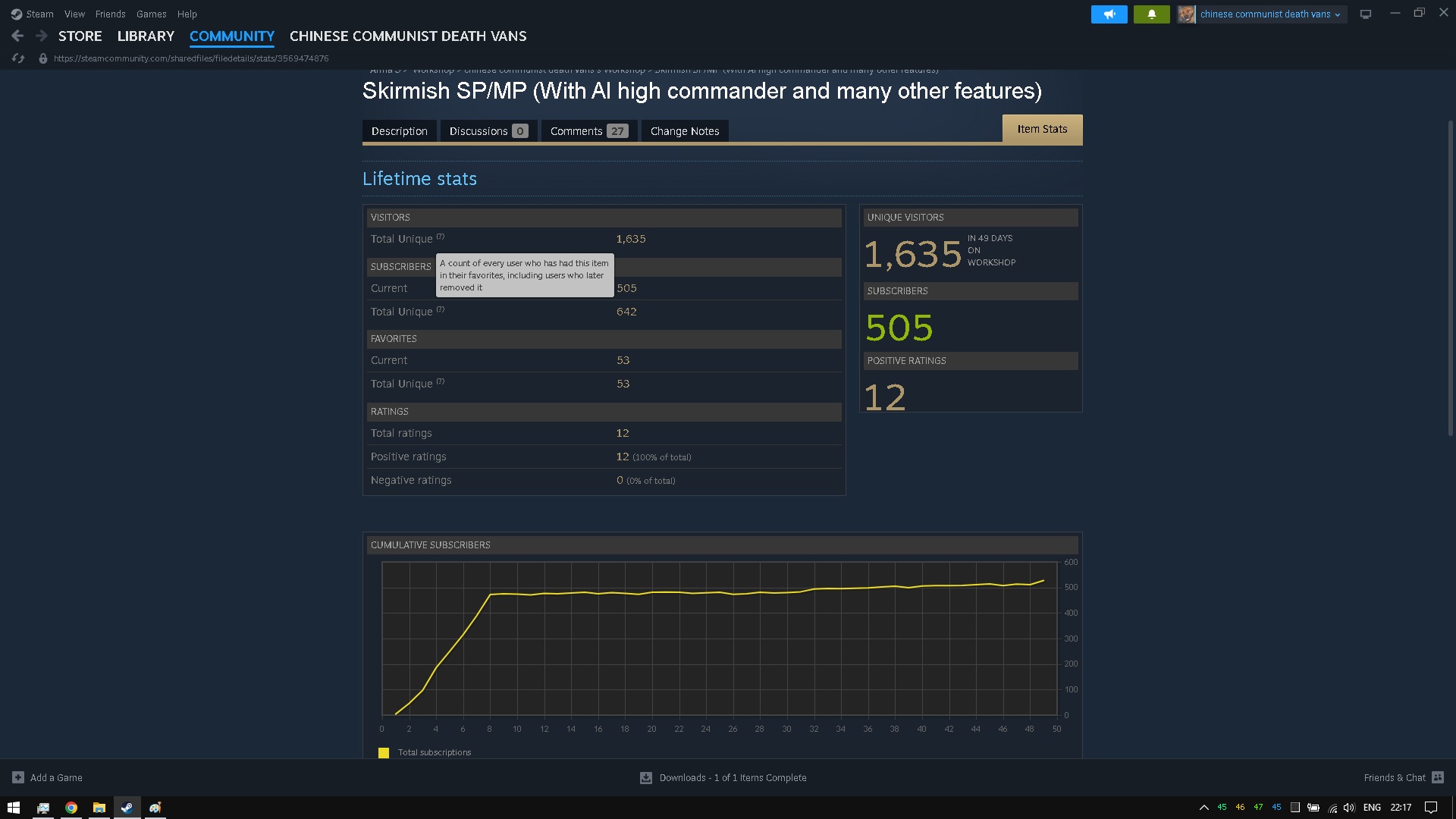Show hidden system tray icons
Image resolution: width=1456 pixels, height=819 pixels.
tap(1203, 808)
